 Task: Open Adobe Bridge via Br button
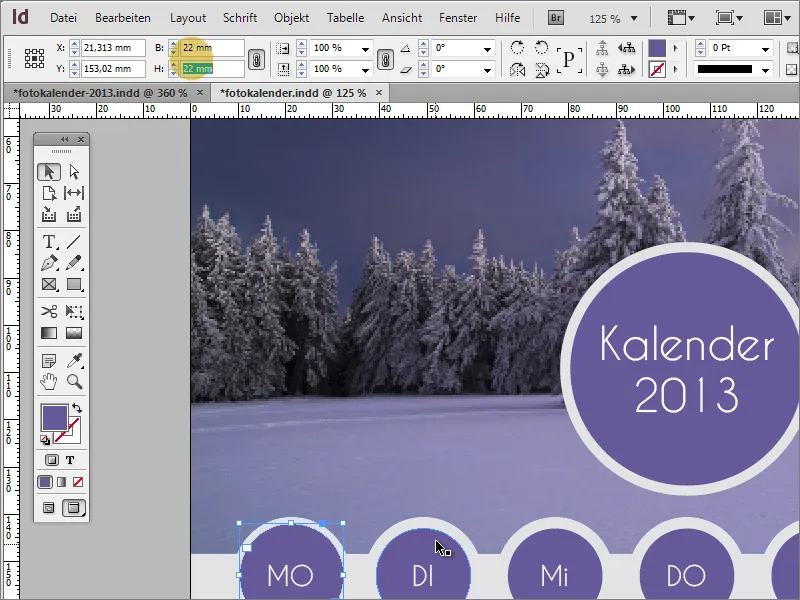556,18
